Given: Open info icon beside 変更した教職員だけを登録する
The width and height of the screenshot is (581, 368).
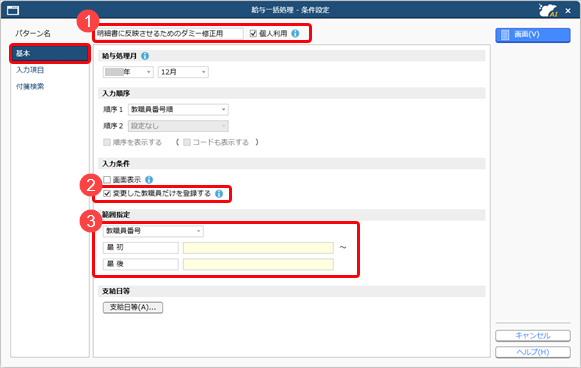Looking at the screenshot, I should [x=219, y=194].
